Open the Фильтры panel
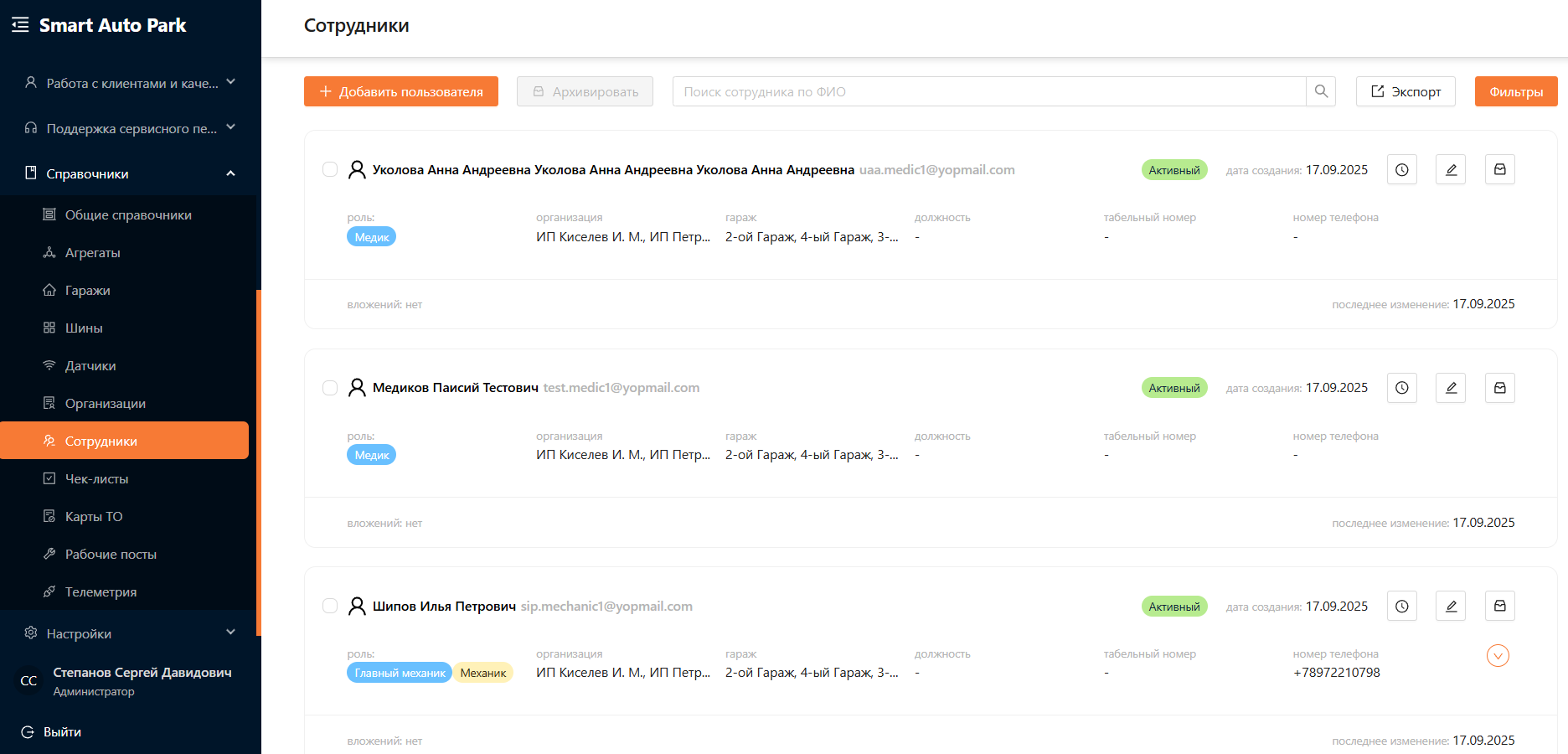The image size is (1568, 754). pos(1515,91)
